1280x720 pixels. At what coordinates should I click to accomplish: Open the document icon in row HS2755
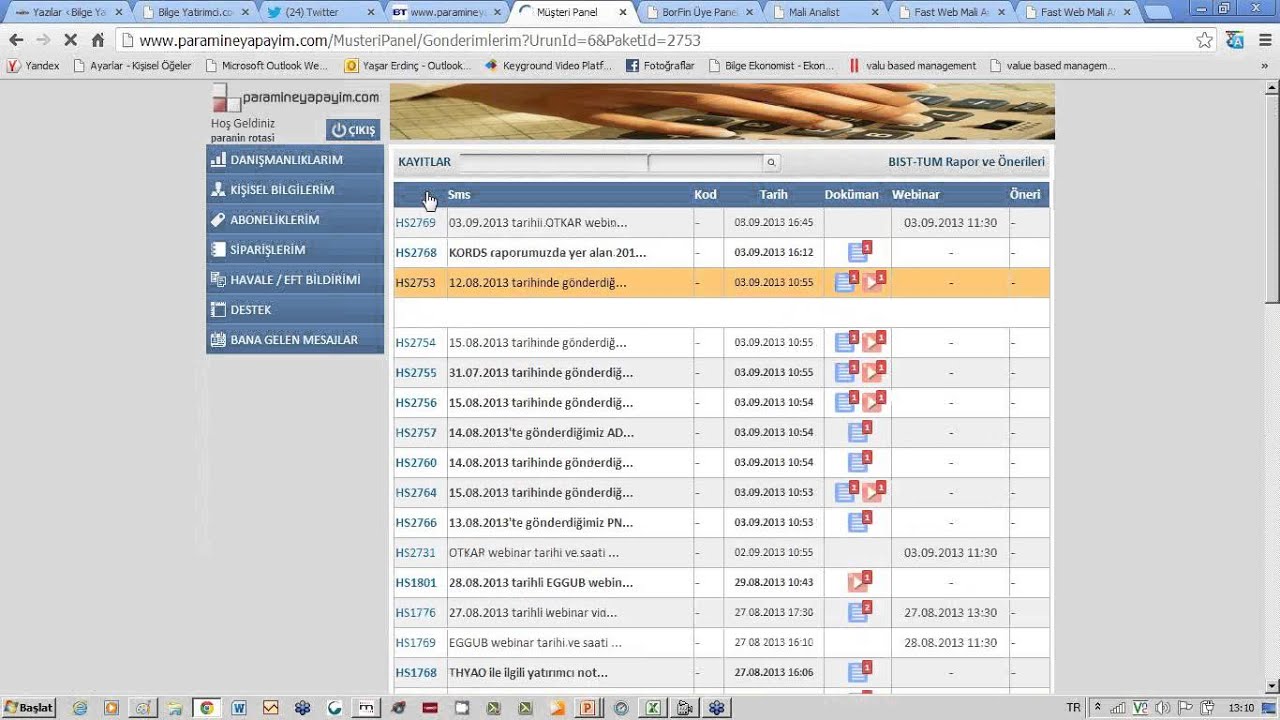tap(846, 372)
